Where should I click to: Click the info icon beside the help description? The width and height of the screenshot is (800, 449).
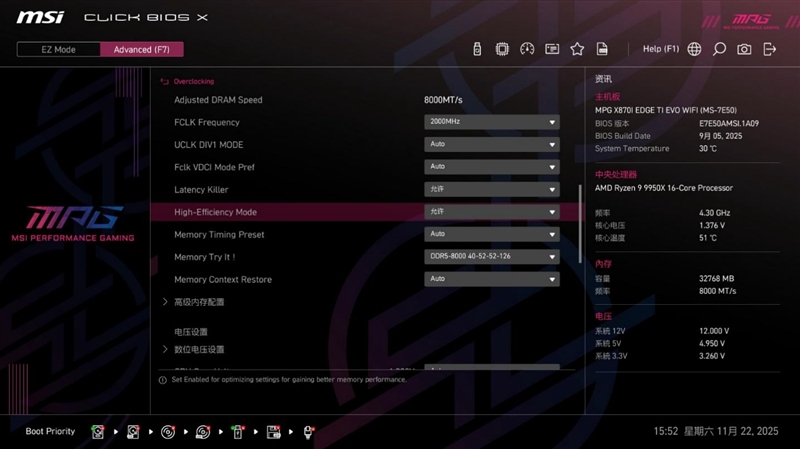pyautogui.click(x=163, y=380)
